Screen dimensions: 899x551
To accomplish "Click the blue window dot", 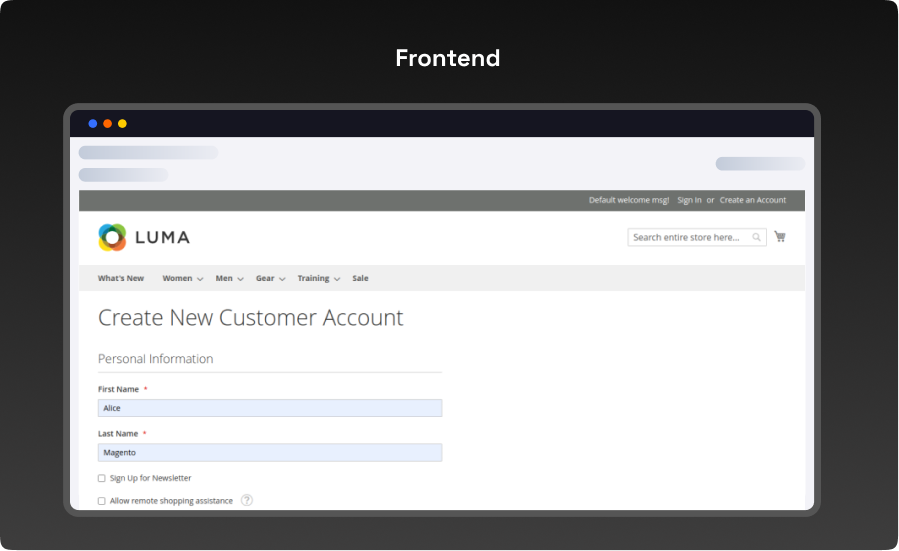I will tap(93, 124).
